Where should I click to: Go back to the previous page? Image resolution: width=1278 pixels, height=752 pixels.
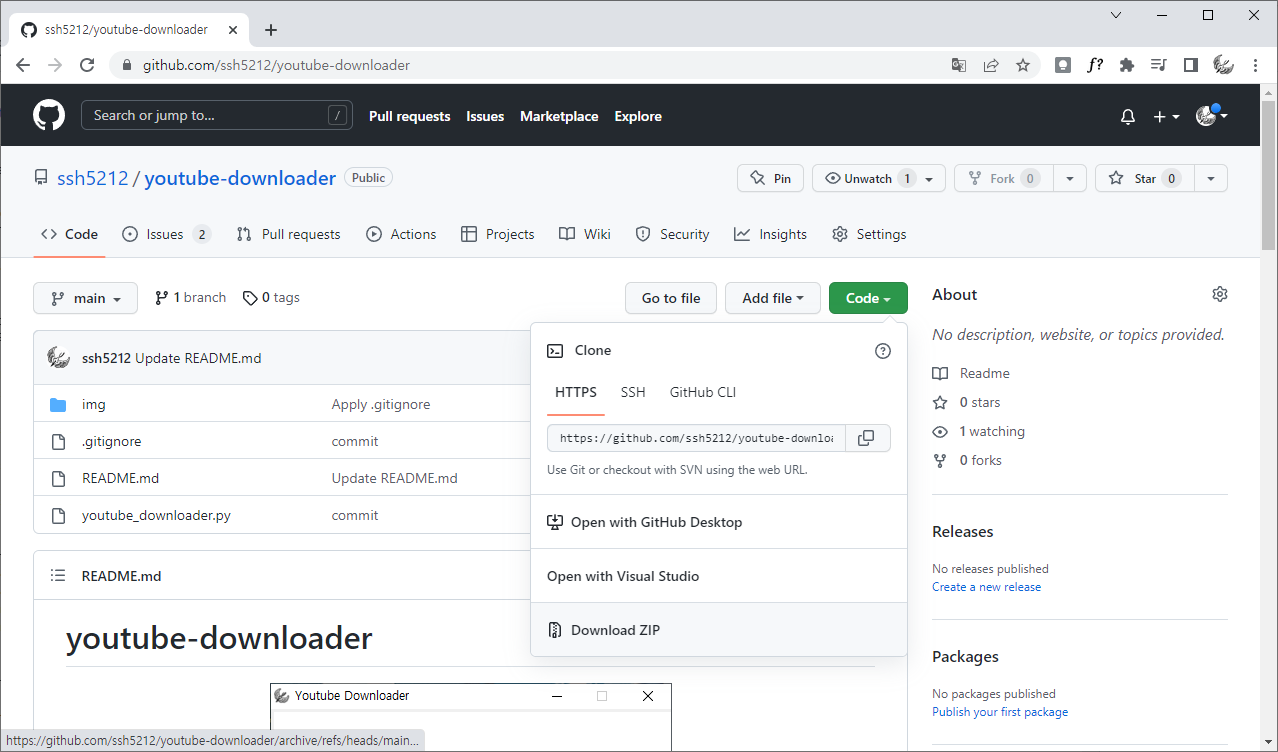point(23,65)
